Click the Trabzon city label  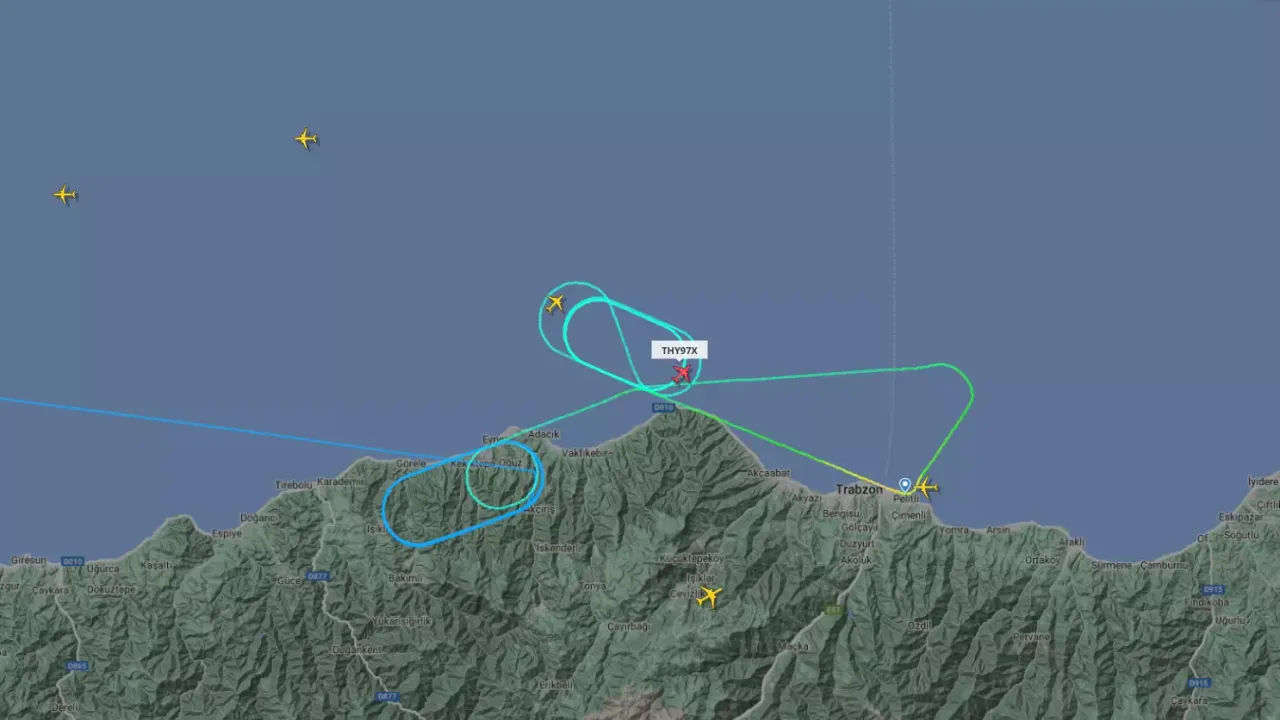click(859, 490)
